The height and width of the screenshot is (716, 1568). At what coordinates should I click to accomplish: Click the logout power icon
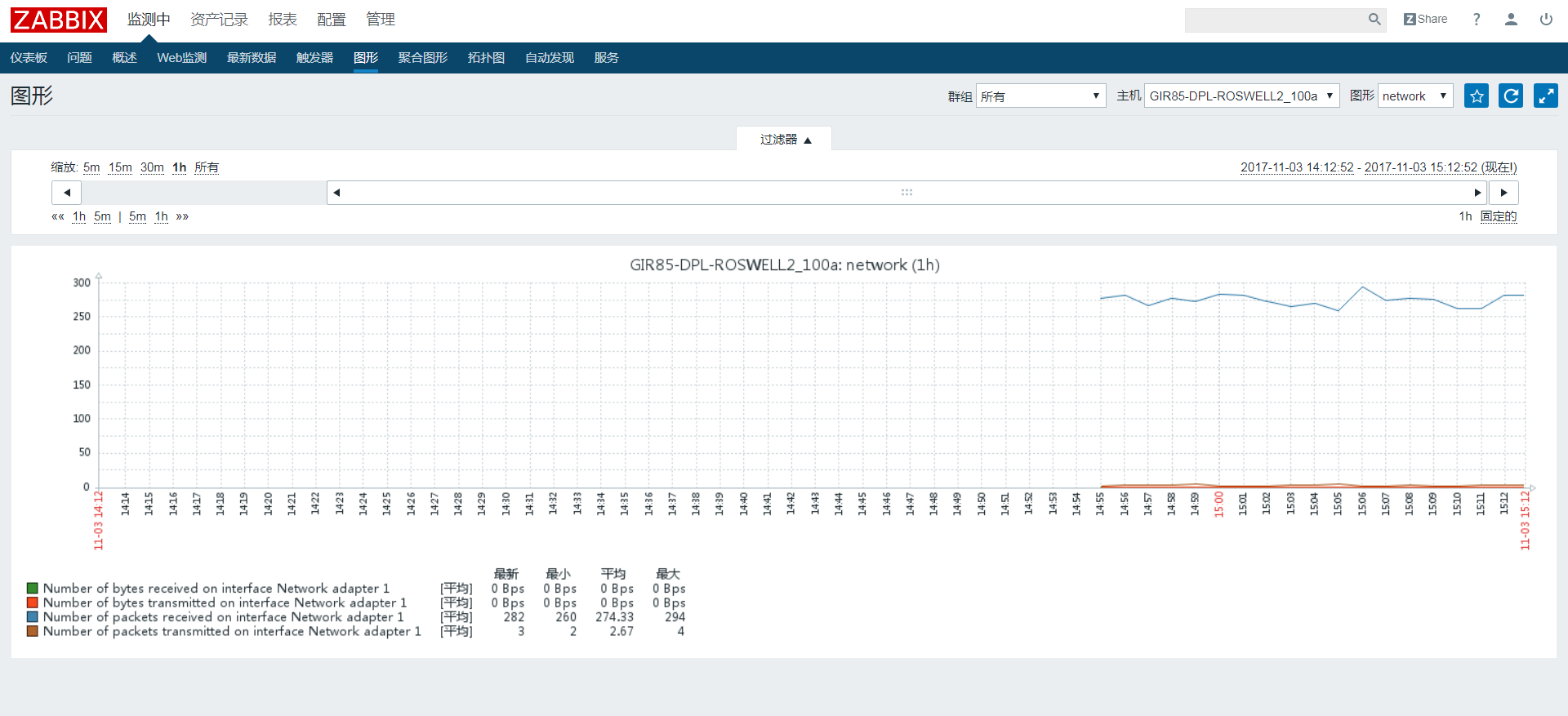[x=1546, y=20]
